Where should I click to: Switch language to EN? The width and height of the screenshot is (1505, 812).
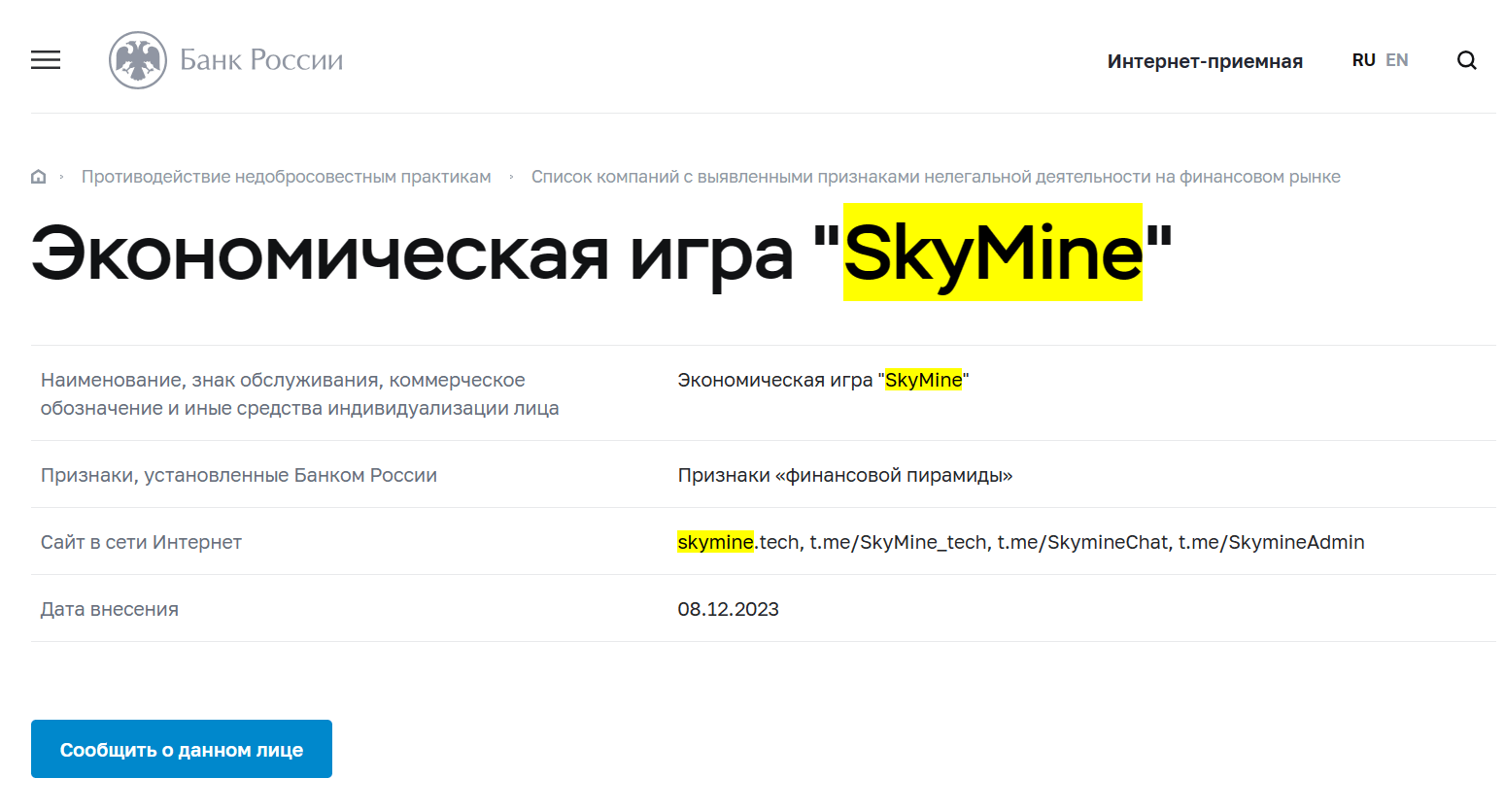tap(1397, 60)
